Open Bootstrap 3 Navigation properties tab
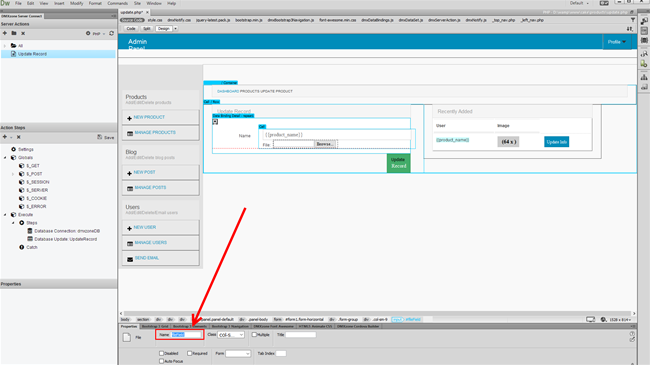This screenshot has width=650, height=365. coord(230,326)
